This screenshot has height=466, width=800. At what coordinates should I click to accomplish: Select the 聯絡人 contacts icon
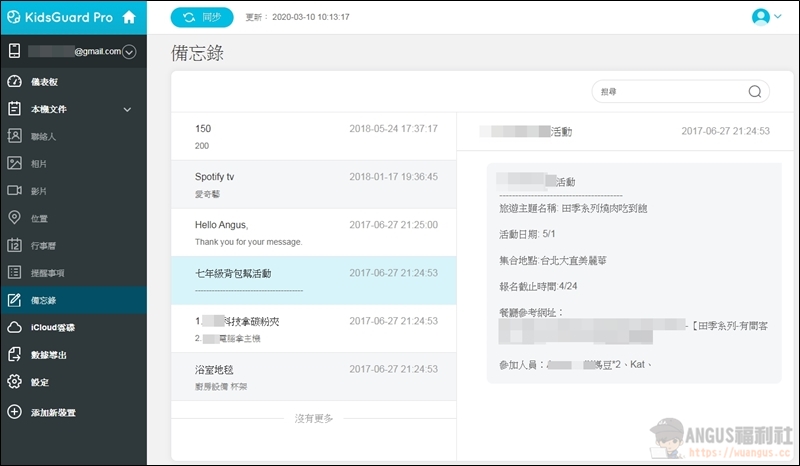pyautogui.click(x=15, y=136)
